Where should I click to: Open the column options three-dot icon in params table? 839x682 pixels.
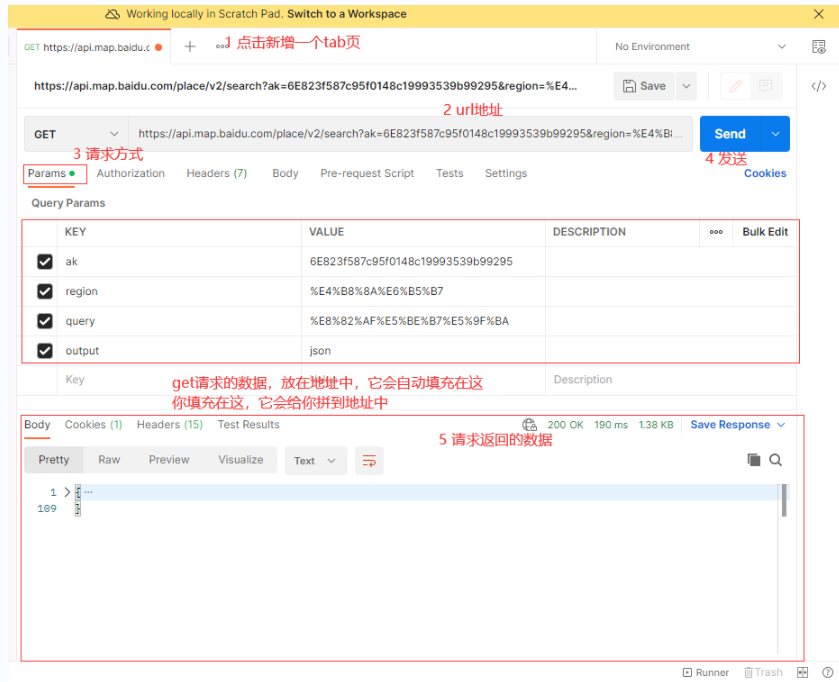(x=716, y=232)
